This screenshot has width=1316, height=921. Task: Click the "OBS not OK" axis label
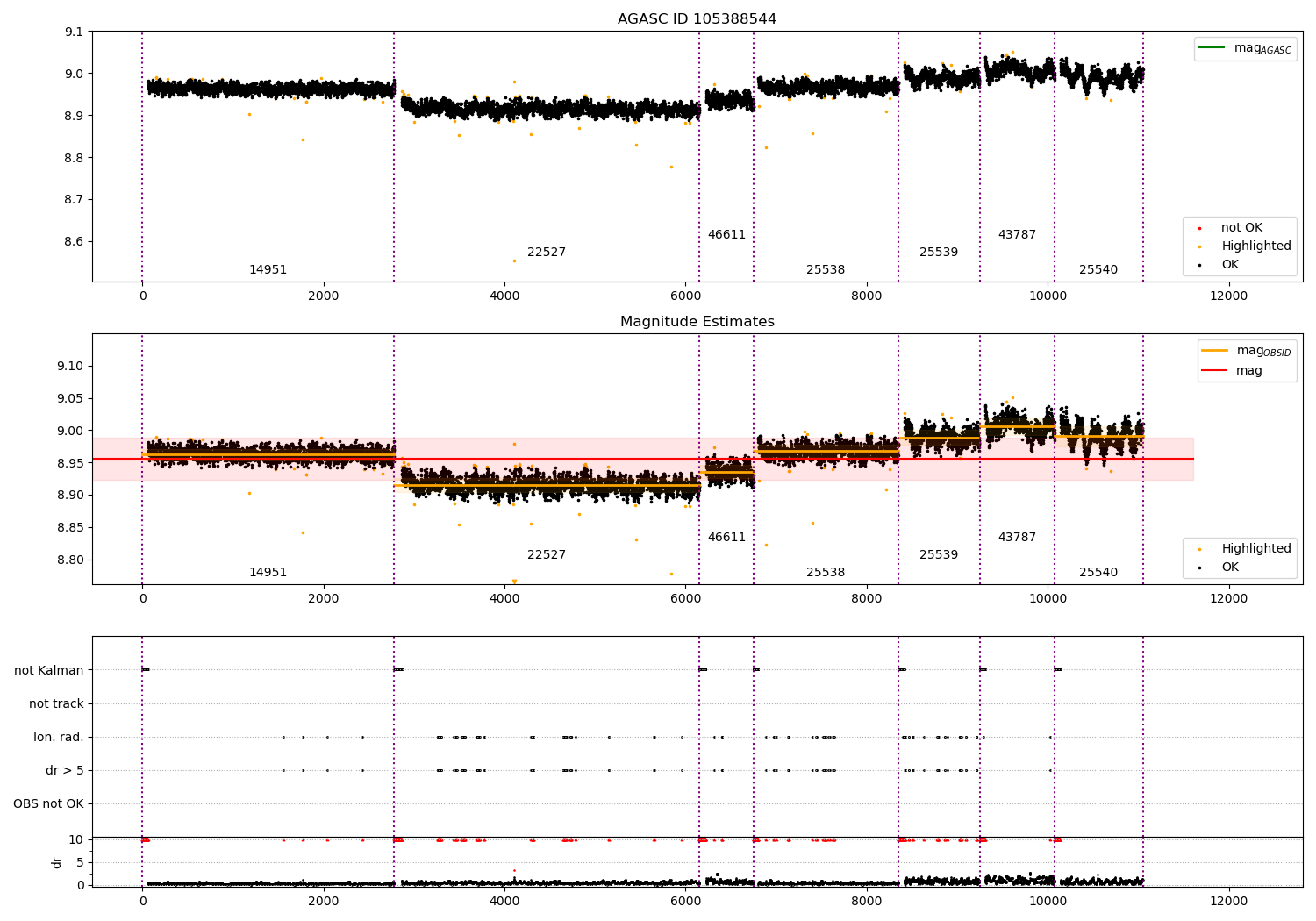click(48, 804)
